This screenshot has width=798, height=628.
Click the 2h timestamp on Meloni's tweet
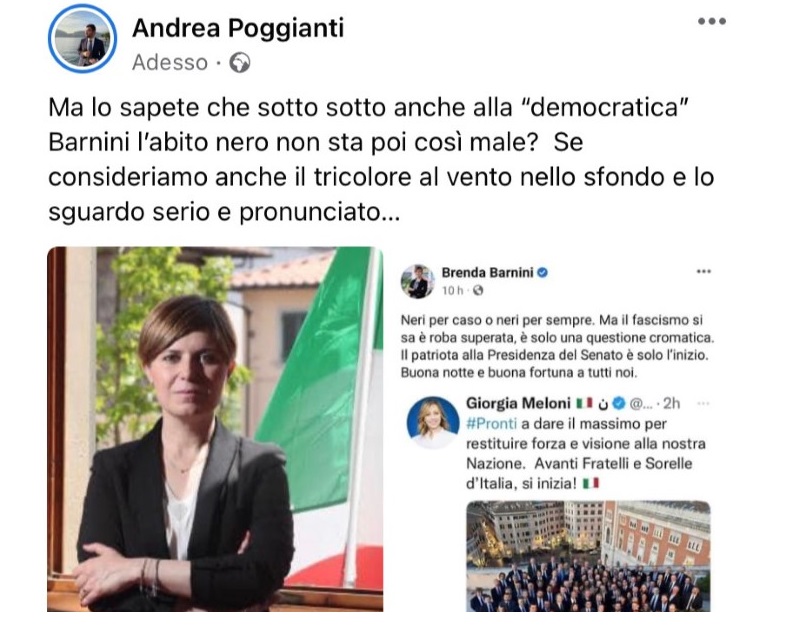672,404
